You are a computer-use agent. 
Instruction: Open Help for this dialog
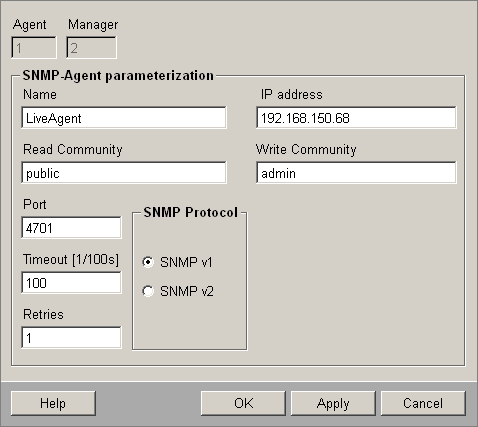click(53, 403)
